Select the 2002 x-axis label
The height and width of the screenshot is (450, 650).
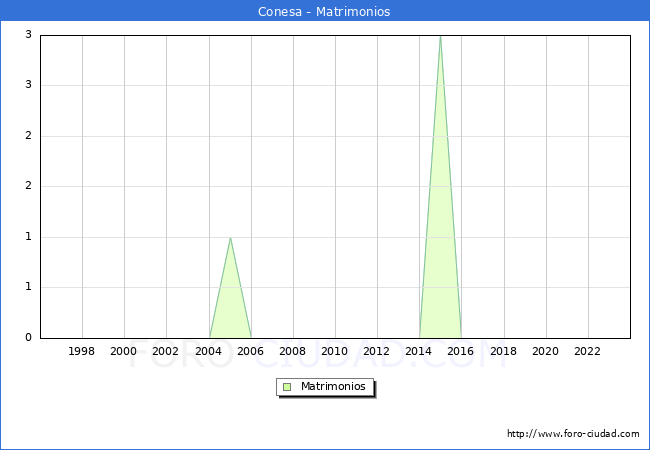click(x=165, y=351)
